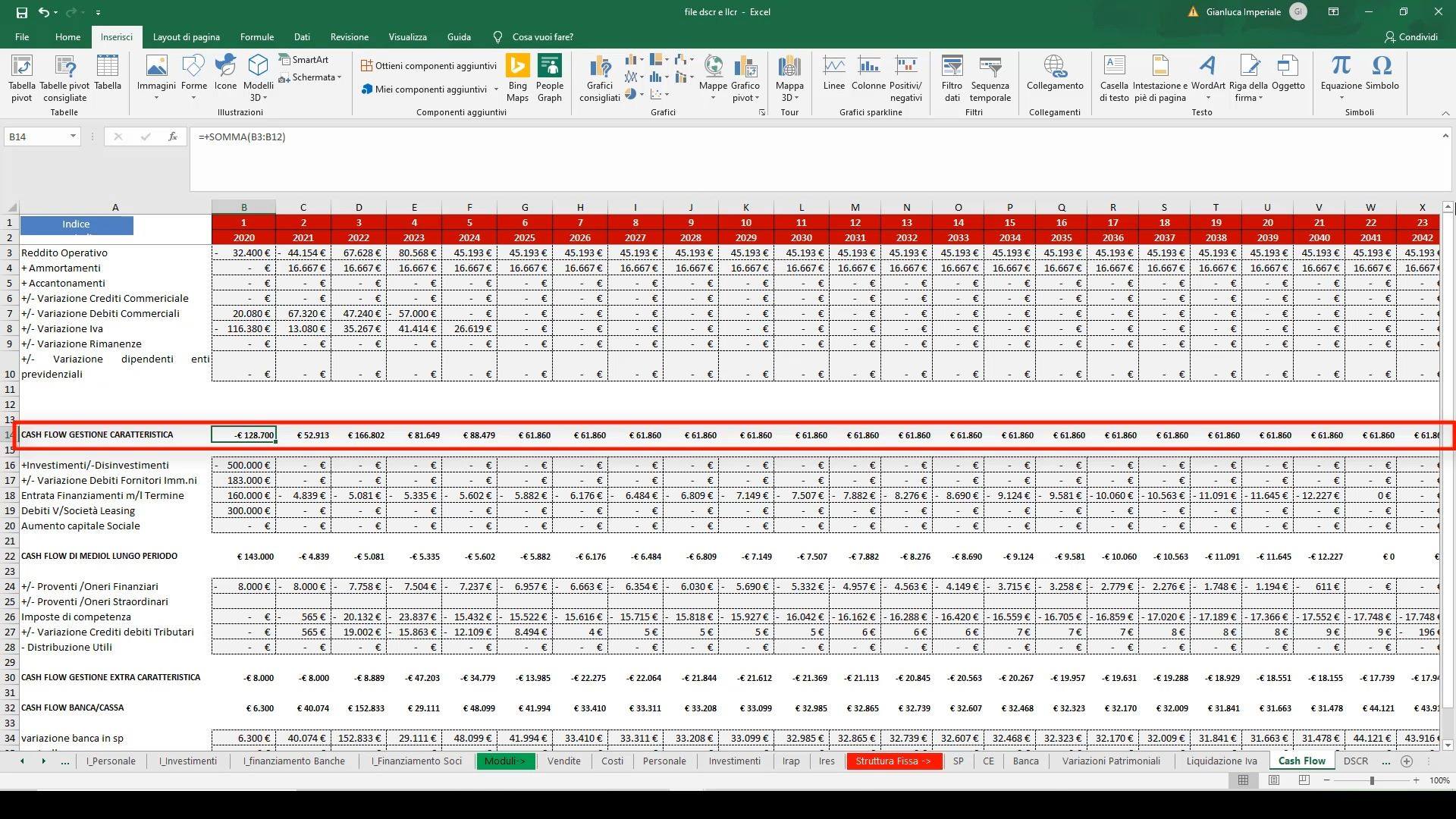Click the Insert Function fx button

pyautogui.click(x=173, y=136)
